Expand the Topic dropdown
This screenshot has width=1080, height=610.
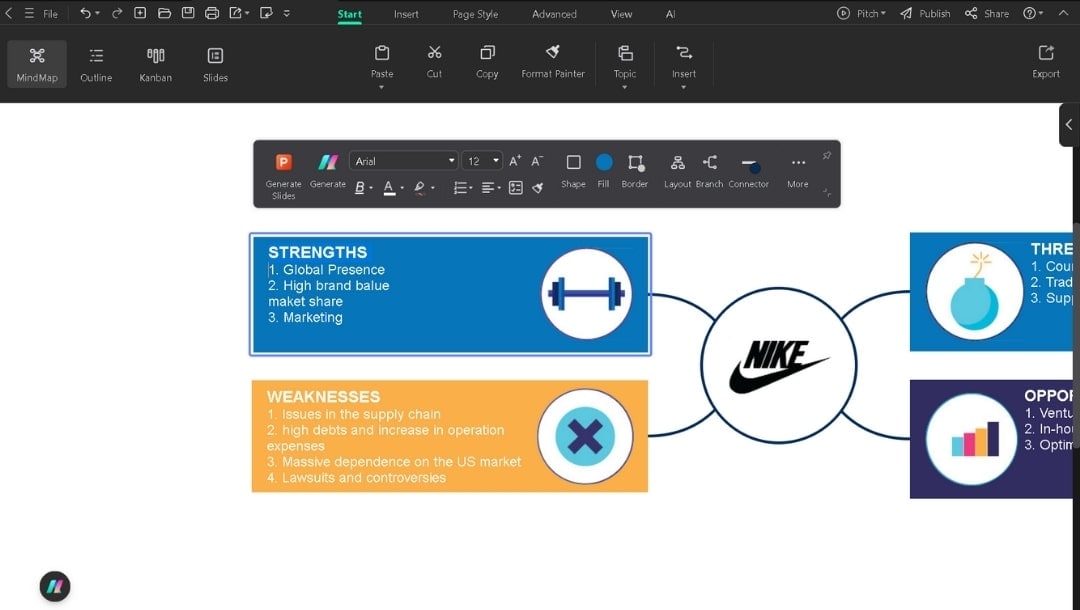pyautogui.click(x=625, y=87)
